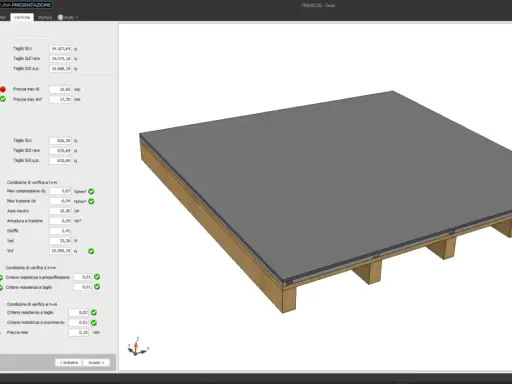
Task: Click the red failed status icon
Action: point(3,89)
